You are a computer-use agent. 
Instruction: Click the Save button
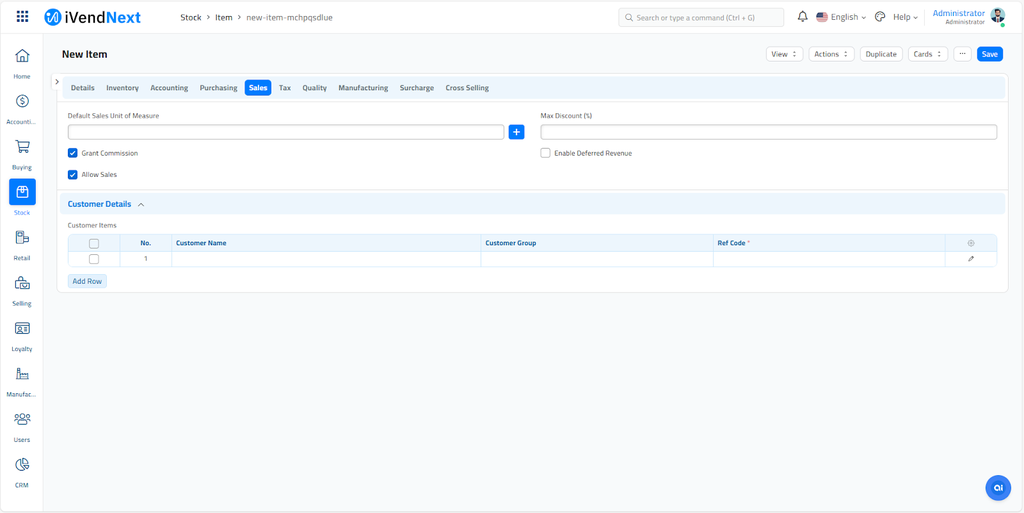(x=990, y=54)
